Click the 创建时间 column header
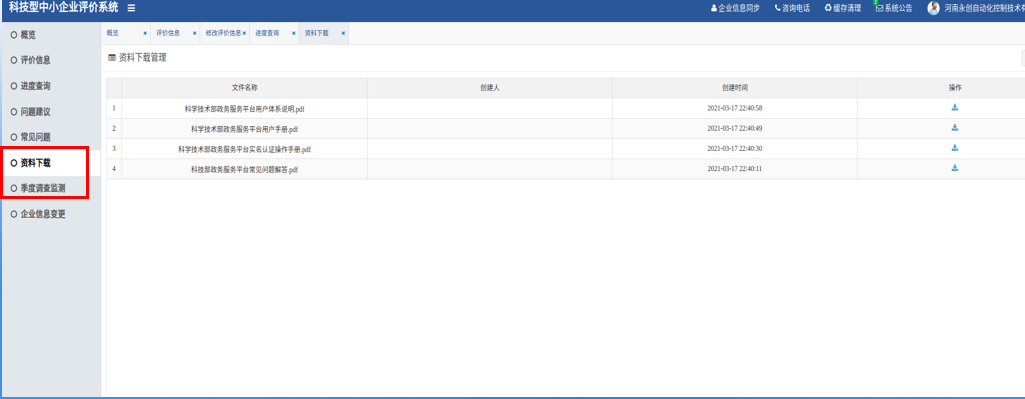This screenshot has width=1025, height=399. [x=735, y=88]
